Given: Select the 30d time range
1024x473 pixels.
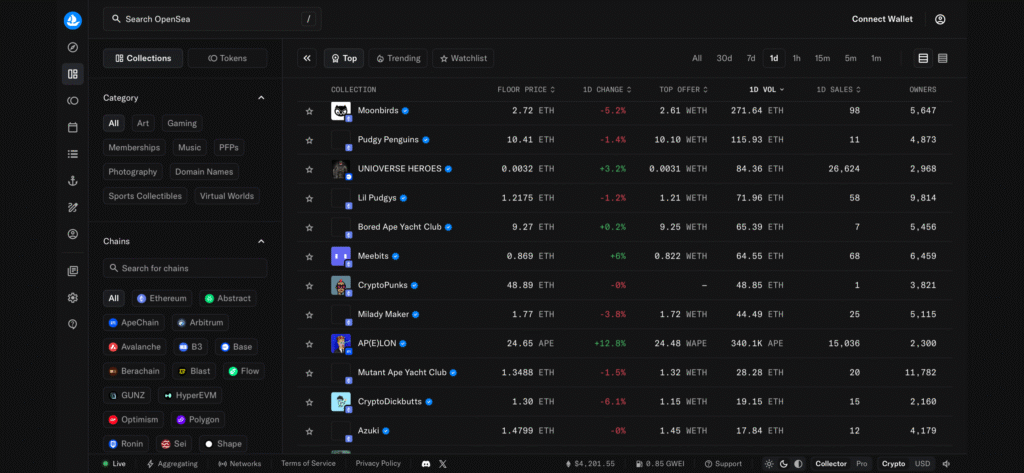Looking at the screenshot, I should point(724,58).
